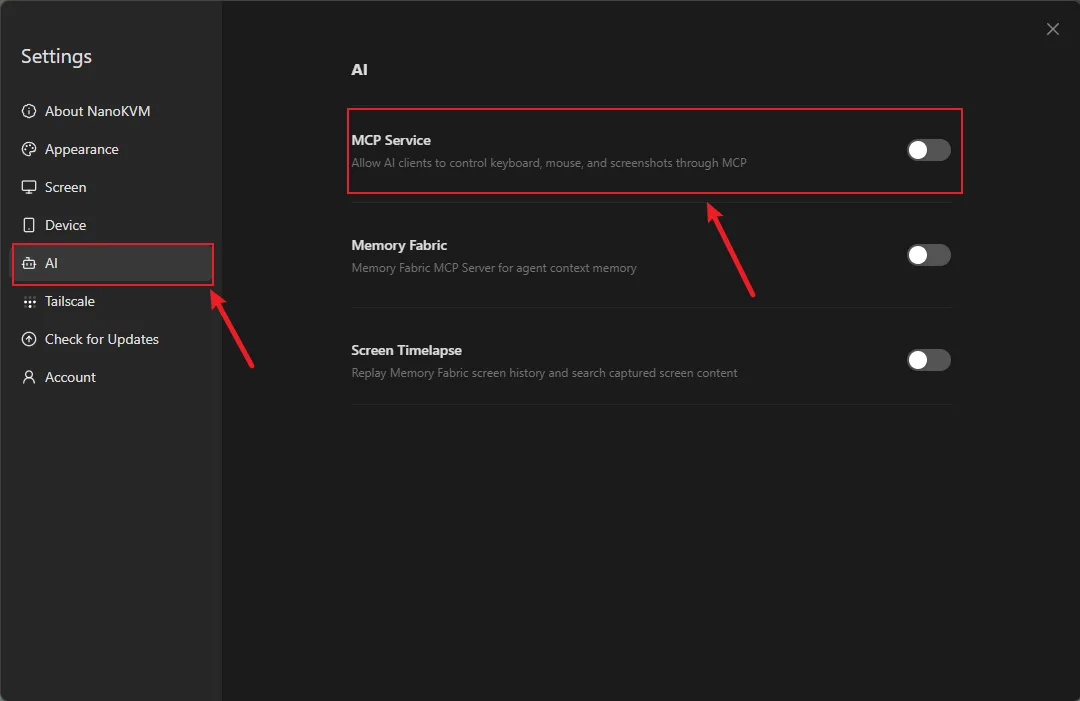Open the About NanoKVM section
Screen dimensions: 1080x701
(97, 111)
